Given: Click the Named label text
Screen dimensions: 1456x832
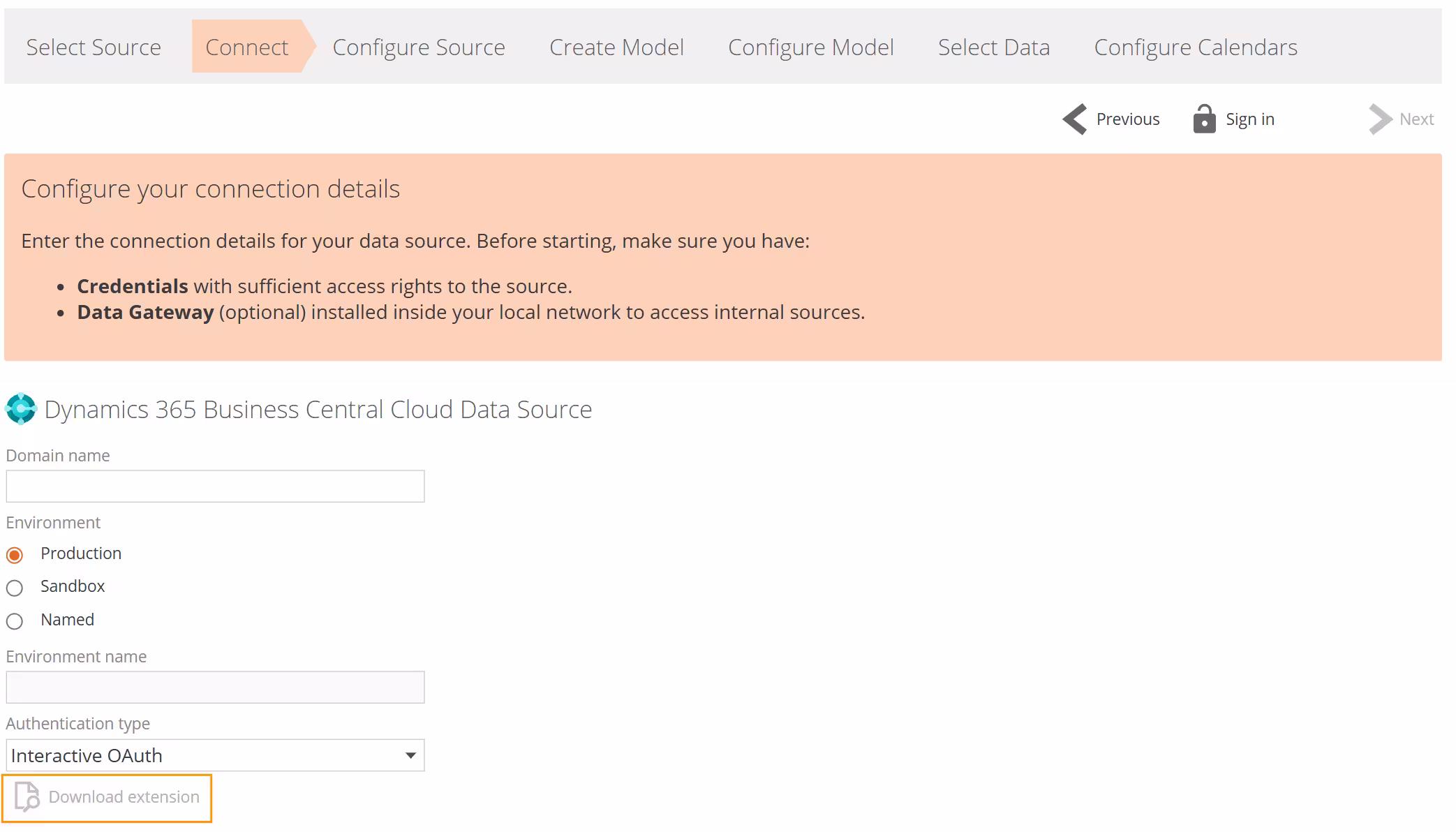Looking at the screenshot, I should tap(67, 620).
